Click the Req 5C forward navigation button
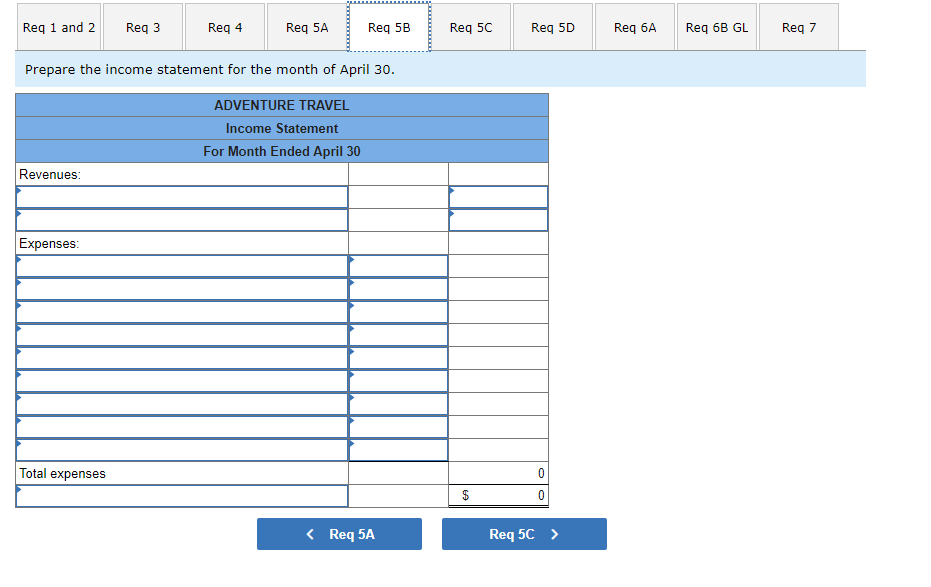Viewport: 931px width, 587px height. [x=524, y=533]
